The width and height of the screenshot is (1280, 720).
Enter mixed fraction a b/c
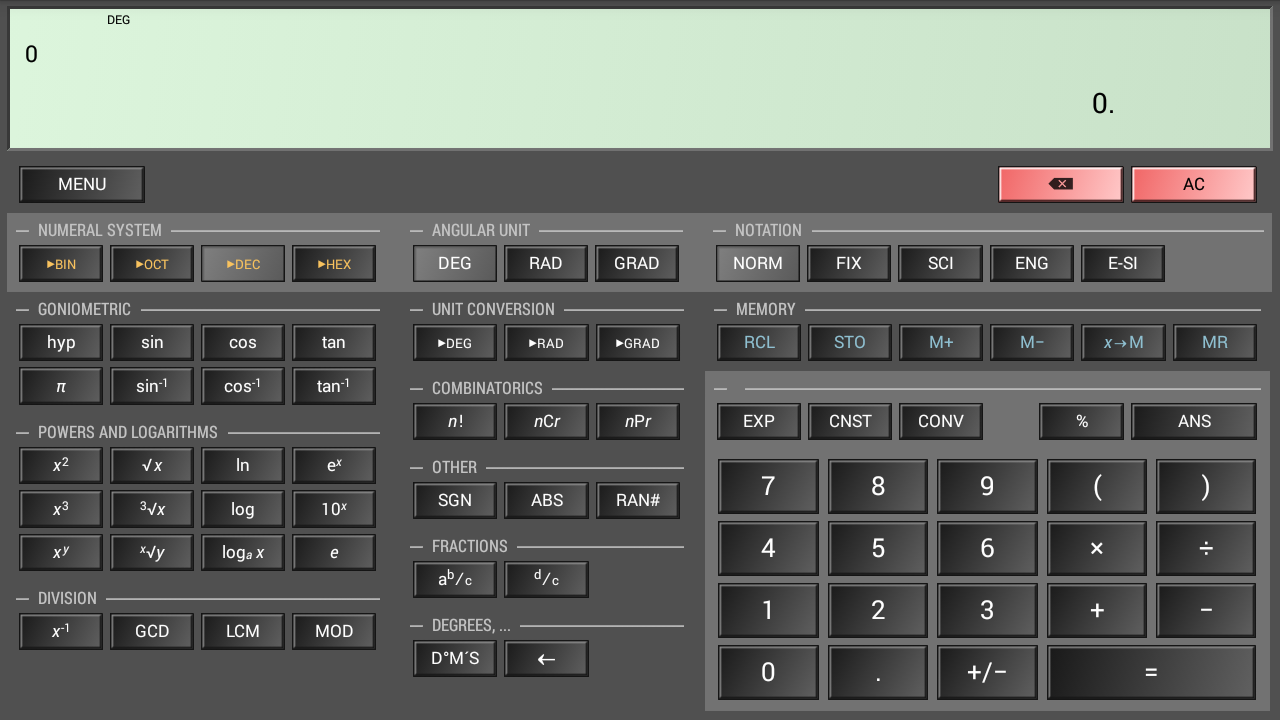point(455,580)
